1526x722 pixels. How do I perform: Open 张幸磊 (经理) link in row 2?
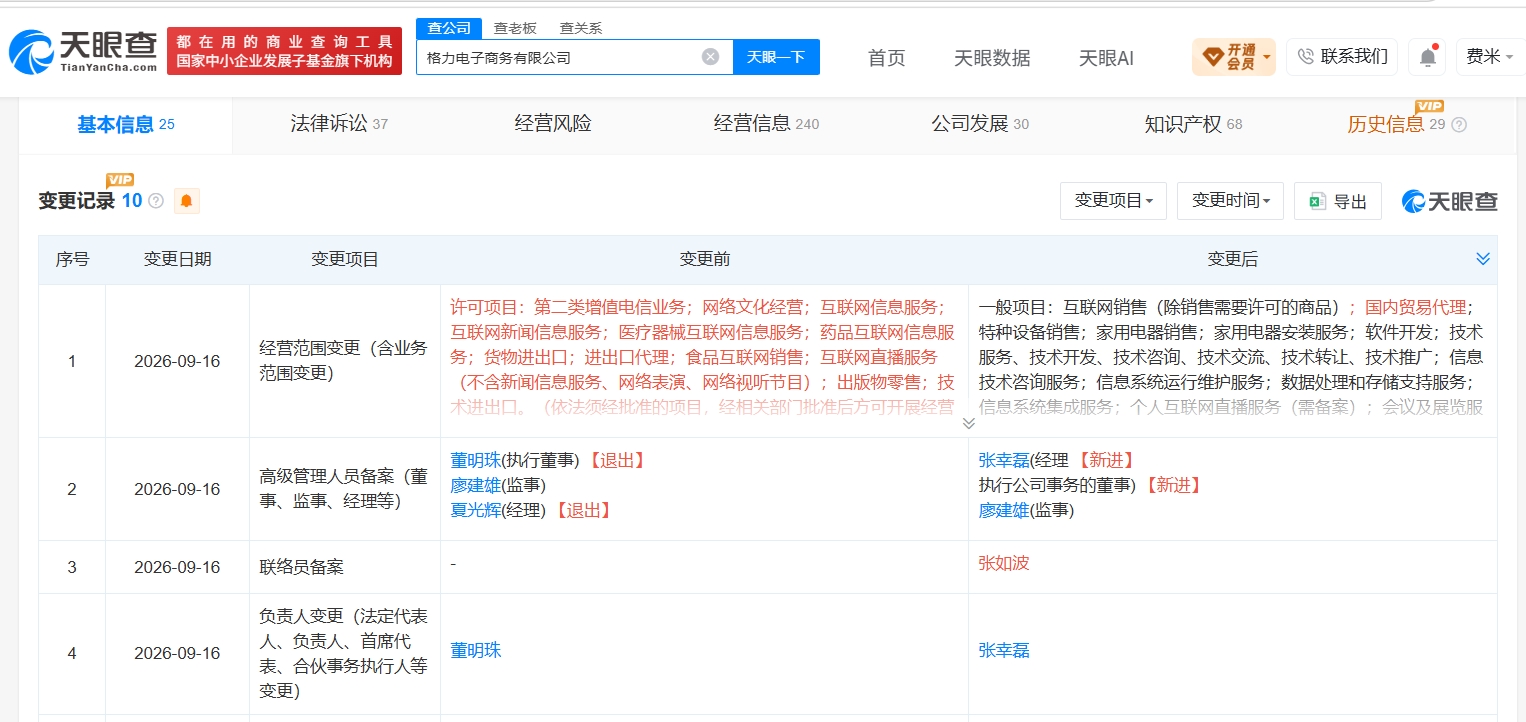pyautogui.click(x=1003, y=460)
